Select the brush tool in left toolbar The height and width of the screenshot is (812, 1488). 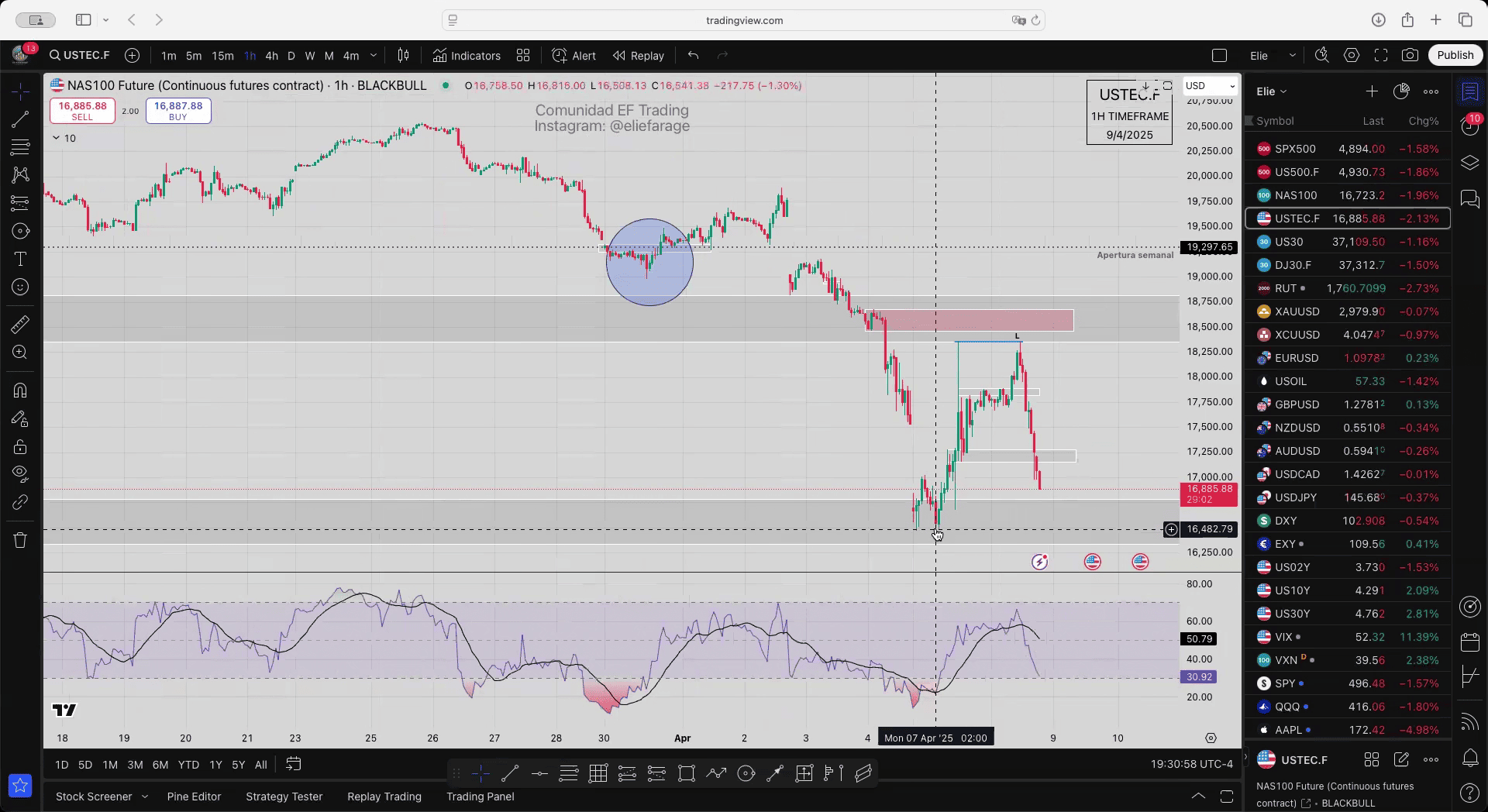[x=20, y=231]
